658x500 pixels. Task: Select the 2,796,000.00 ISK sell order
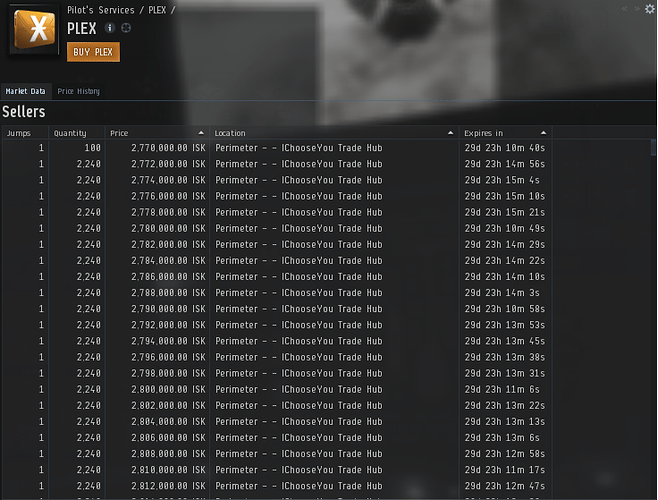tap(326, 357)
